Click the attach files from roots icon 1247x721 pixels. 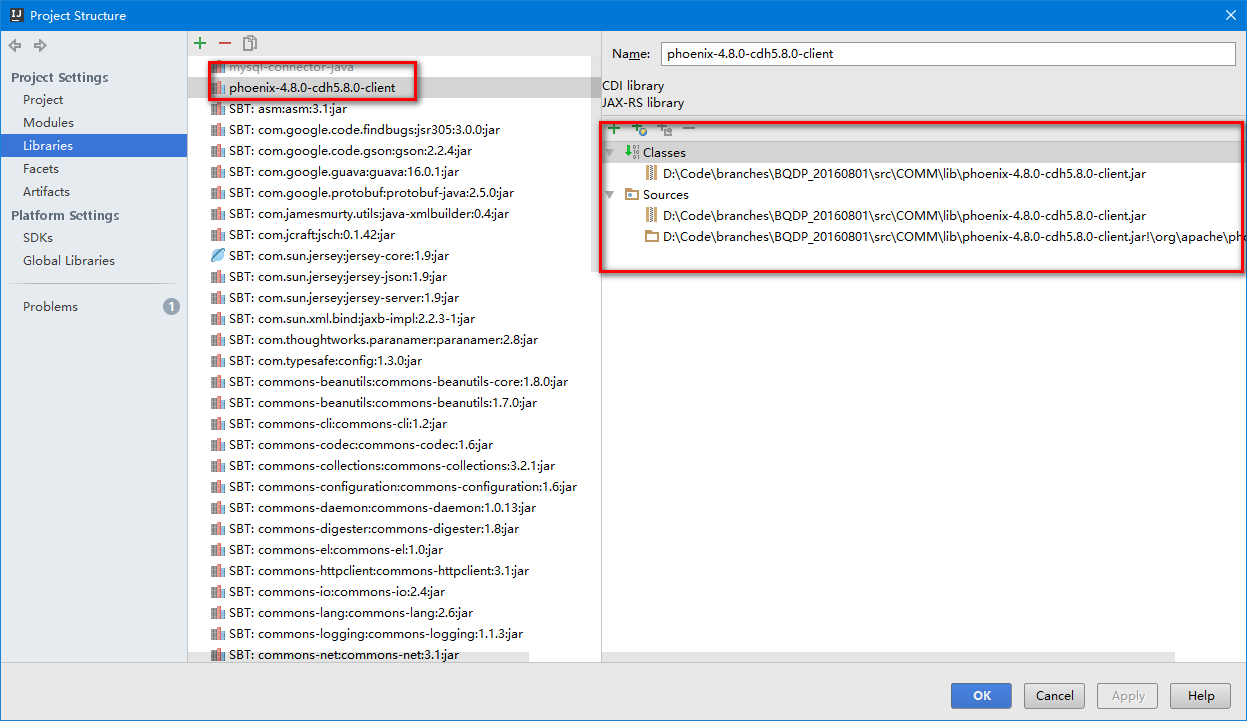(x=663, y=129)
